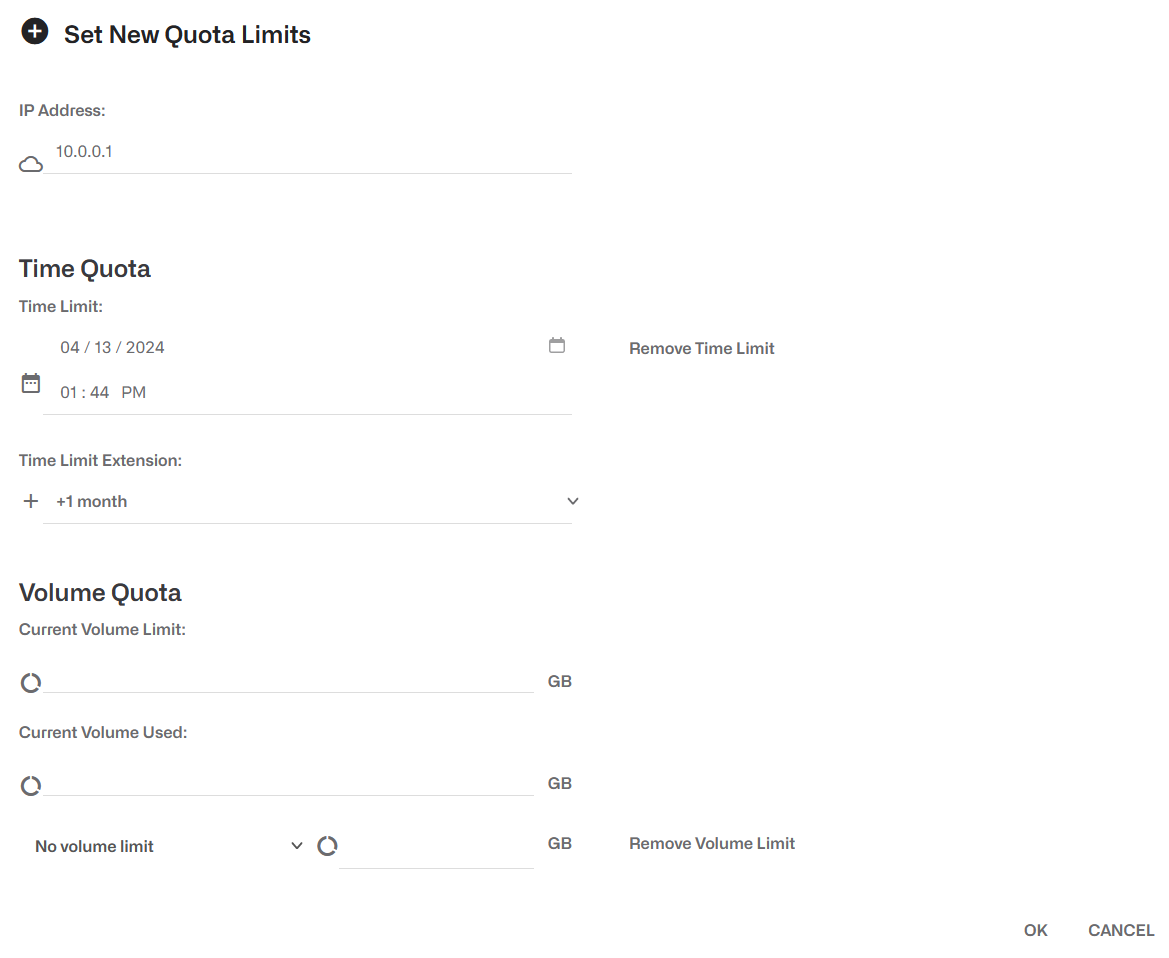Screen dimensions: 1169x958
Task: Click the calendar icon left of the time field
Action: point(30,382)
